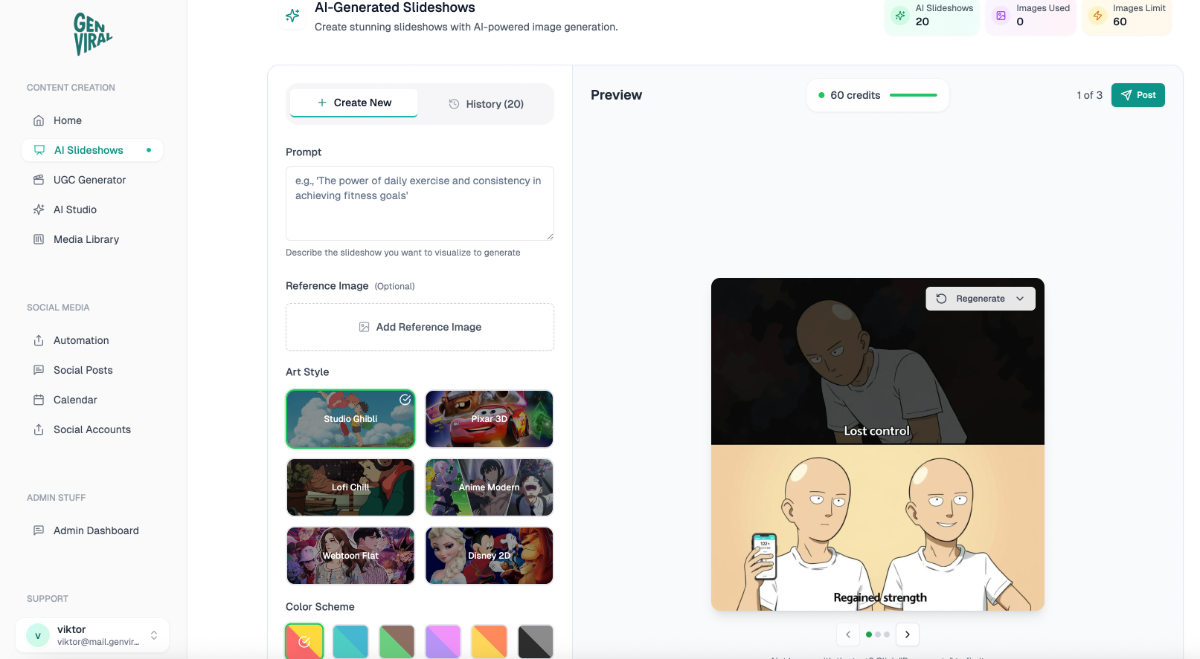Click the AI Studio sparkle icon

click(x=39, y=210)
